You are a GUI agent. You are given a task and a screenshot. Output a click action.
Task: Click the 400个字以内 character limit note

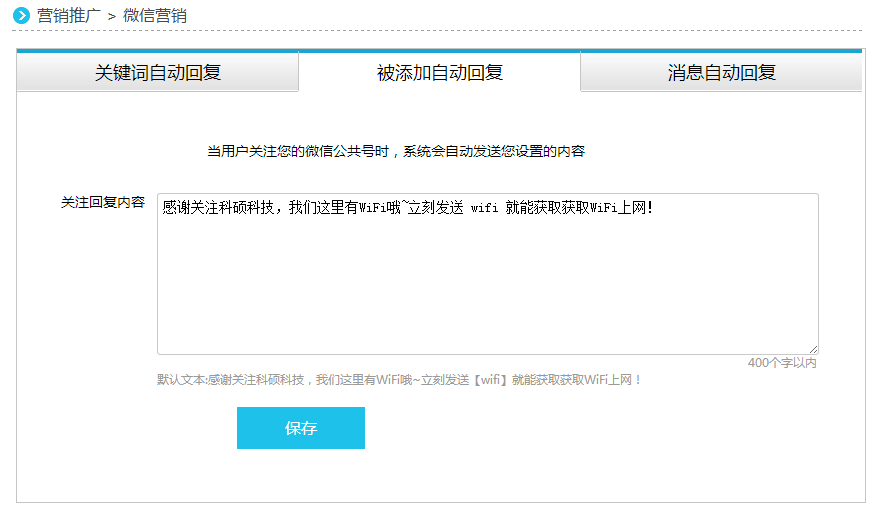tap(781, 363)
